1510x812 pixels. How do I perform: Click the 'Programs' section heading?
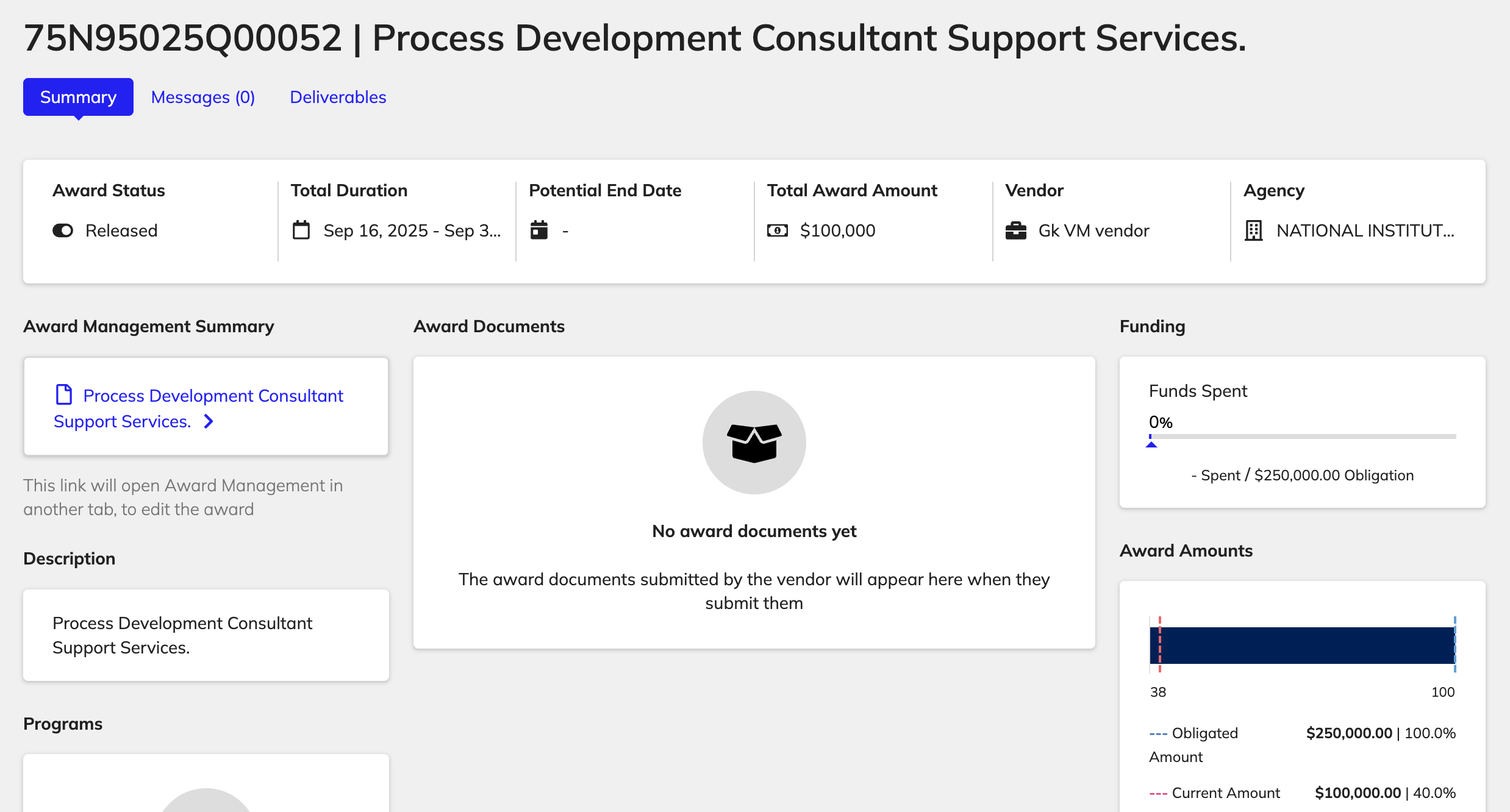(x=63, y=724)
